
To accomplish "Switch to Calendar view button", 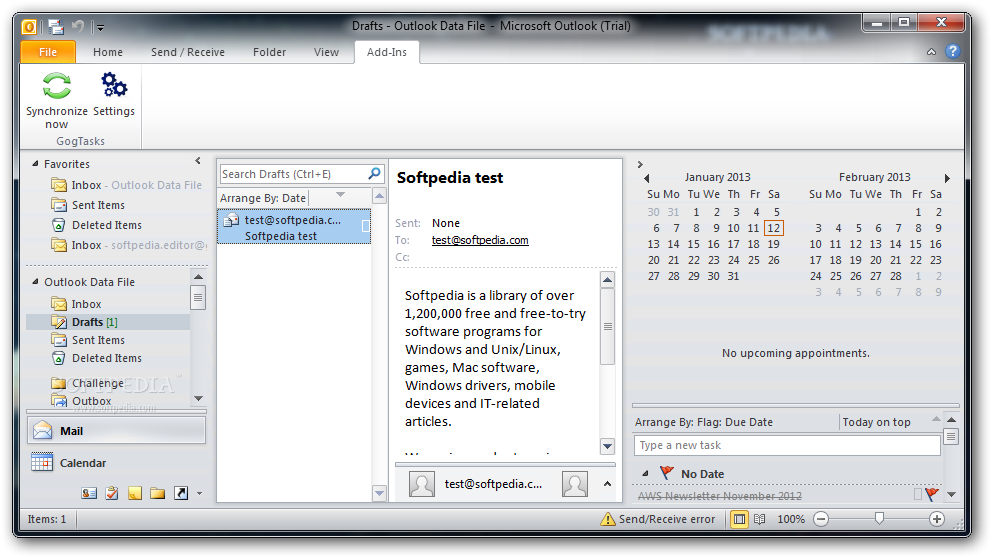I will coord(116,463).
